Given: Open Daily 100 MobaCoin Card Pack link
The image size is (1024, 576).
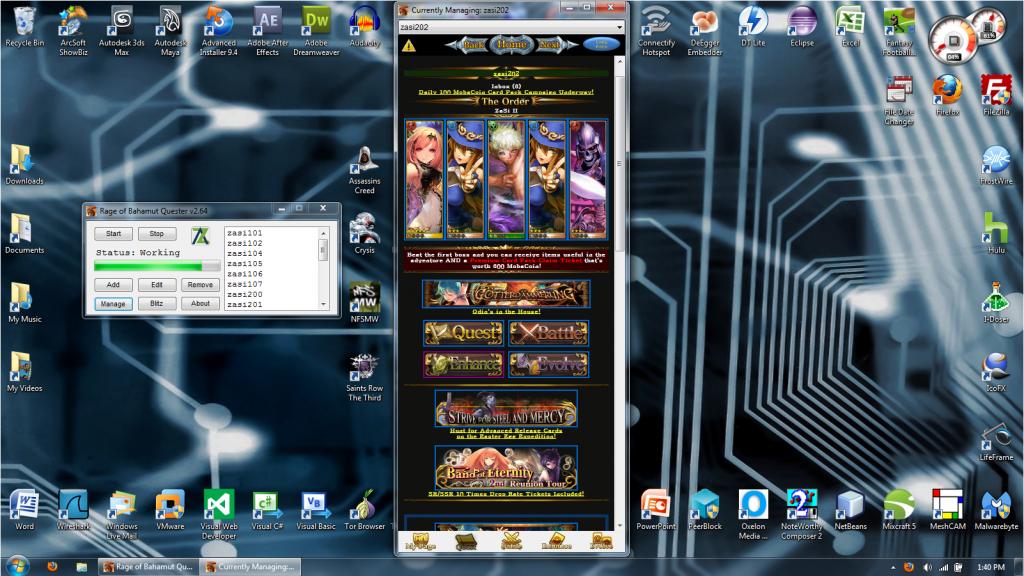Looking at the screenshot, I should click(x=506, y=92).
